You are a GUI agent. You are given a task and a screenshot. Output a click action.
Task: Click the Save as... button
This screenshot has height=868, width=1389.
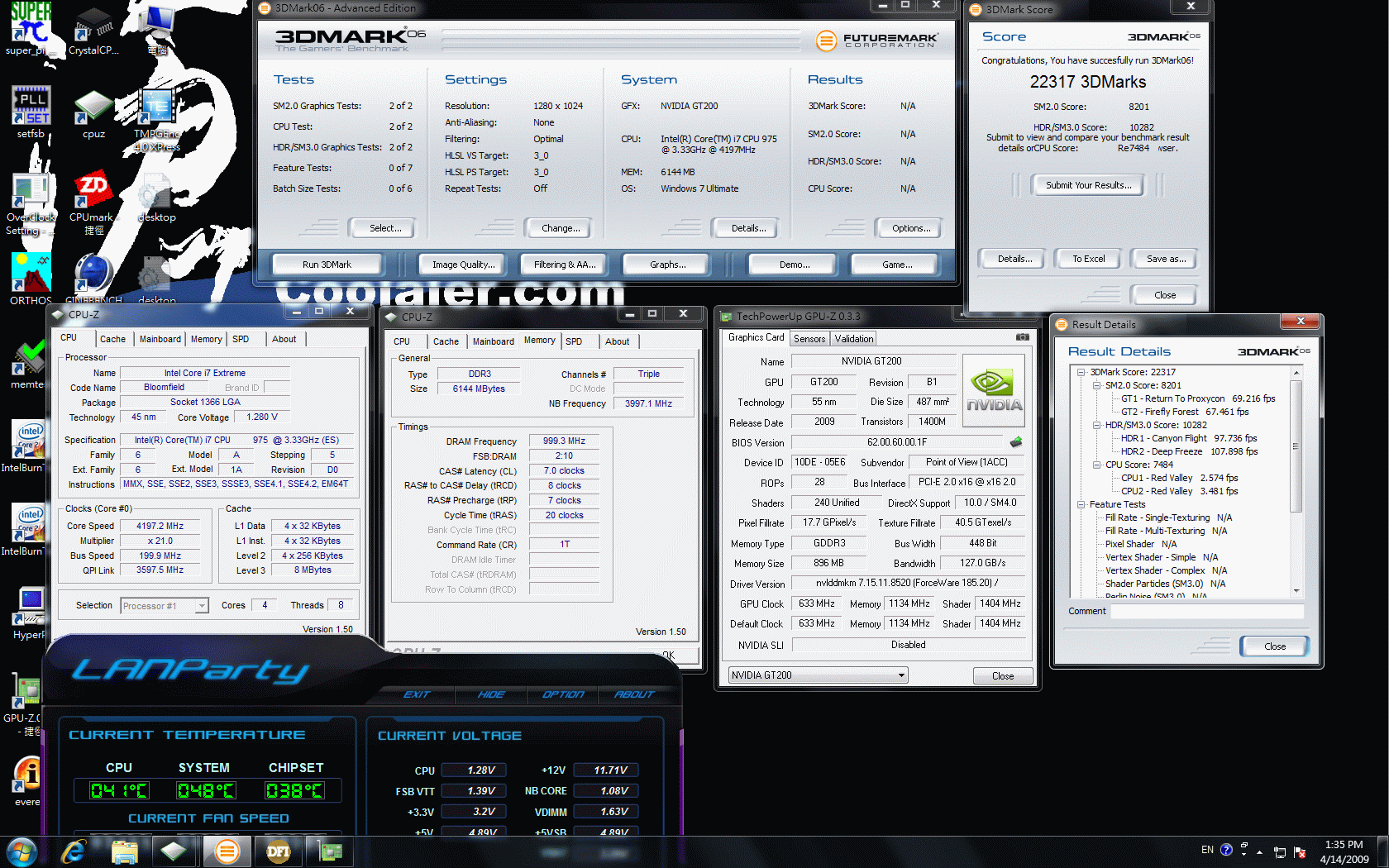tap(1166, 259)
